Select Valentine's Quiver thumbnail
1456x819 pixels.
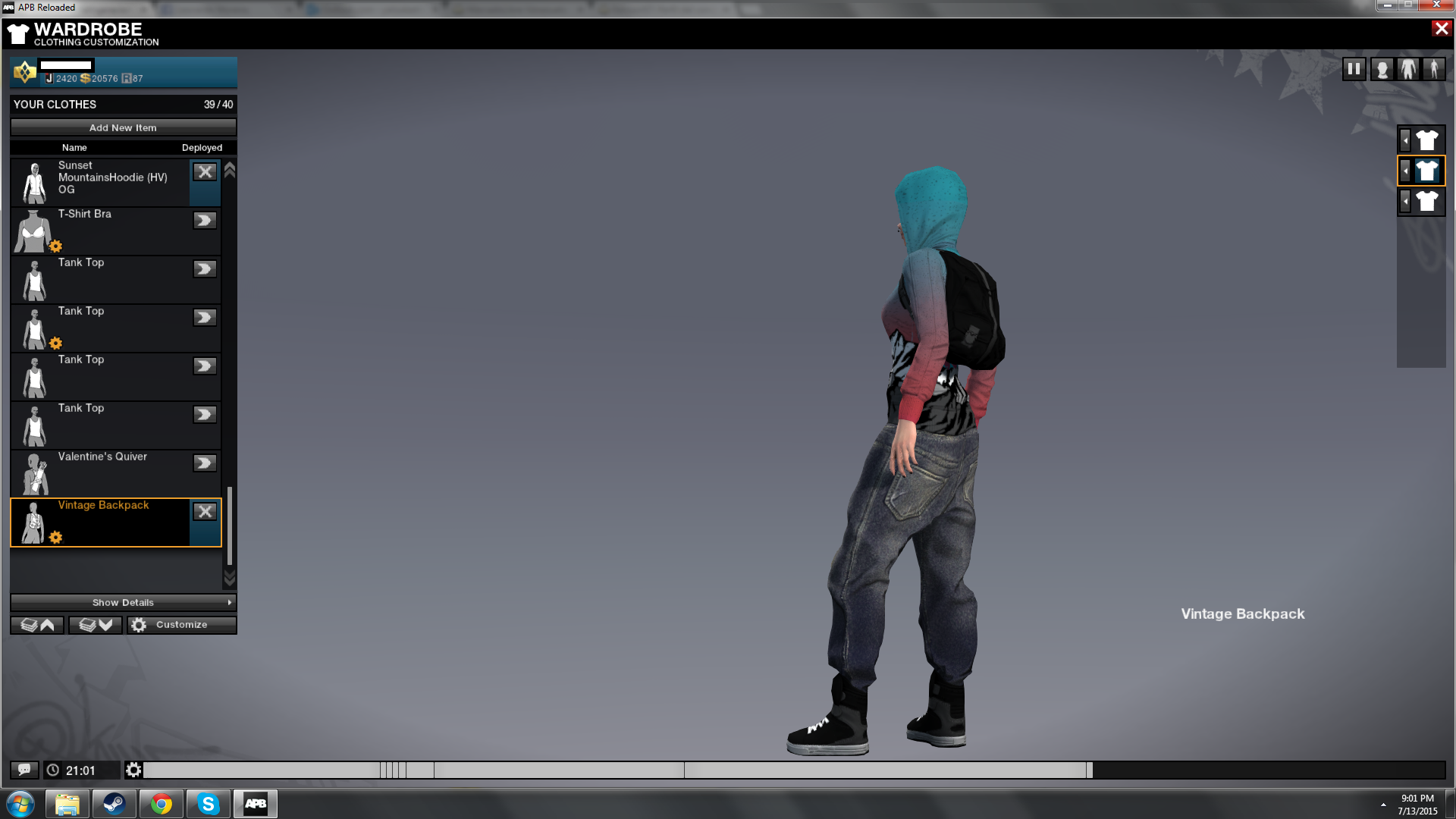coord(35,473)
